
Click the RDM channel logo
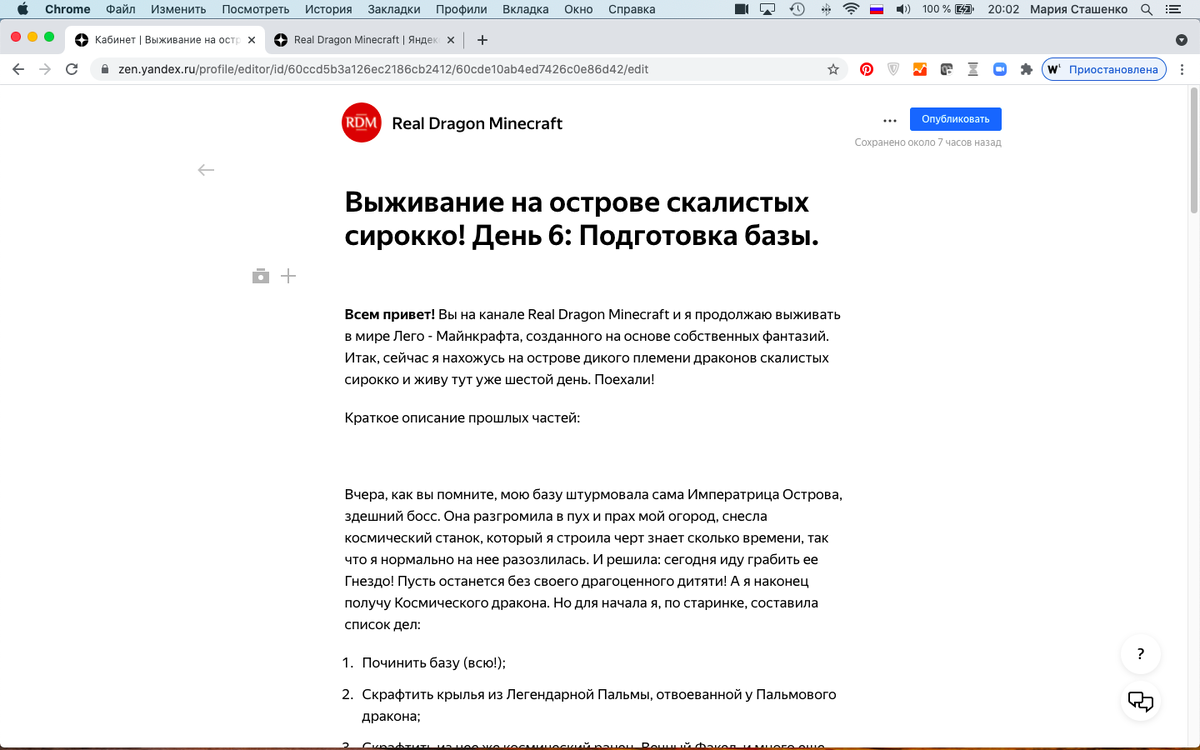pos(361,123)
